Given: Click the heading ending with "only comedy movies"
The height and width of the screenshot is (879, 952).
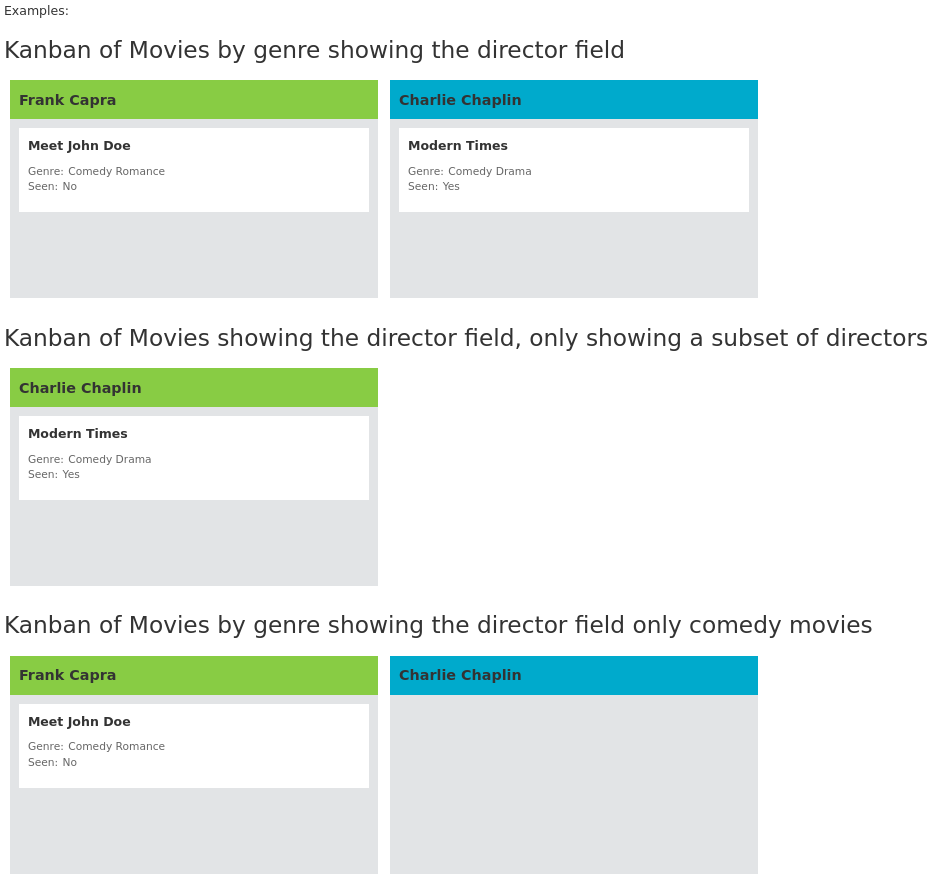Looking at the screenshot, I should click(437, 625).
